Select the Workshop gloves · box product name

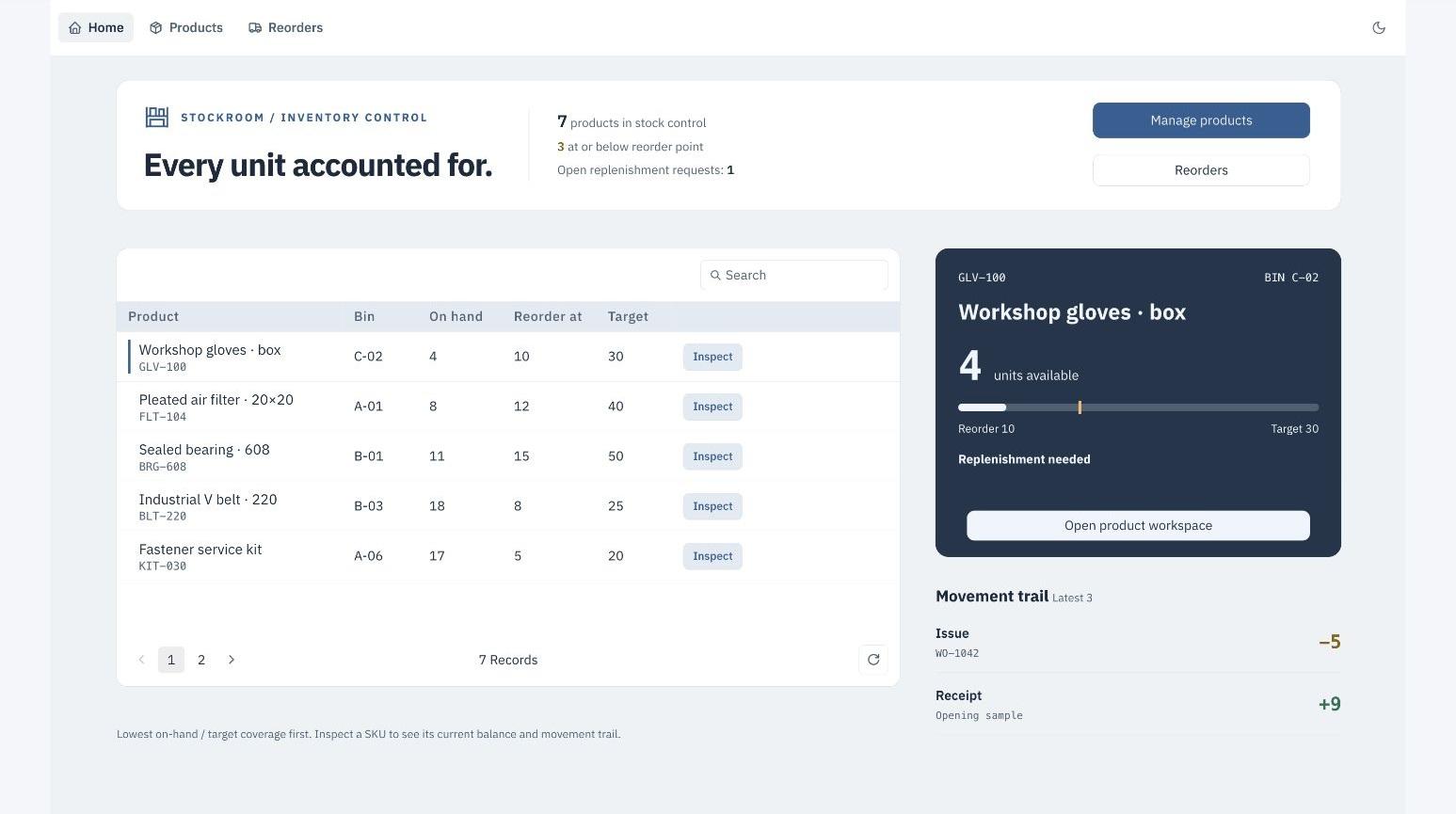pos(210,350)
